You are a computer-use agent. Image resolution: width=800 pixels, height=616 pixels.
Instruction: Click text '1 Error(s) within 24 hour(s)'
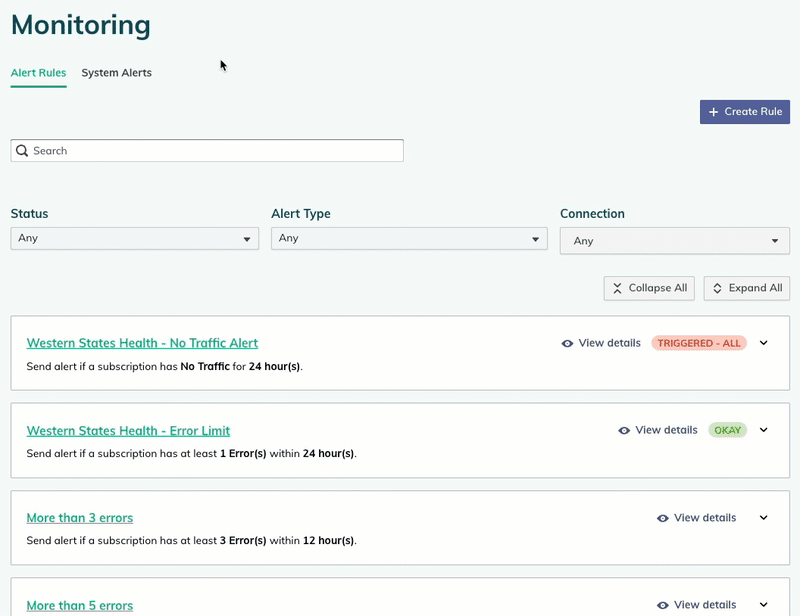[x=287, y=454]
